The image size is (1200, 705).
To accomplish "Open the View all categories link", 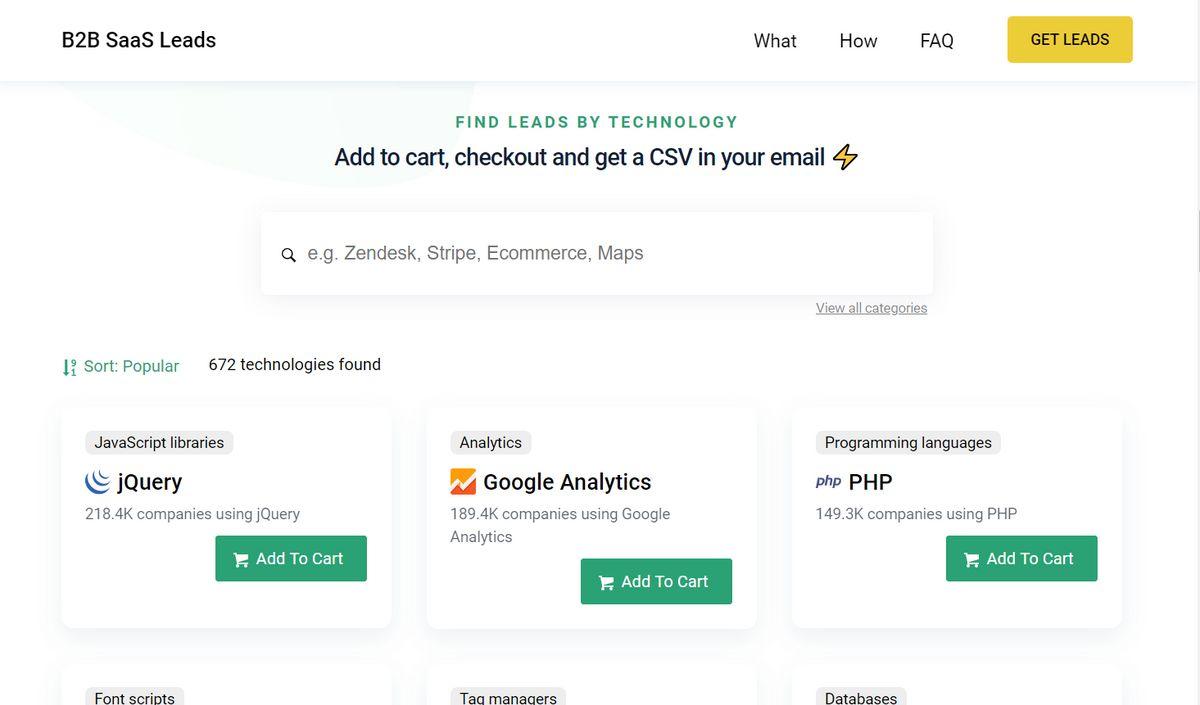I will 871,308.
